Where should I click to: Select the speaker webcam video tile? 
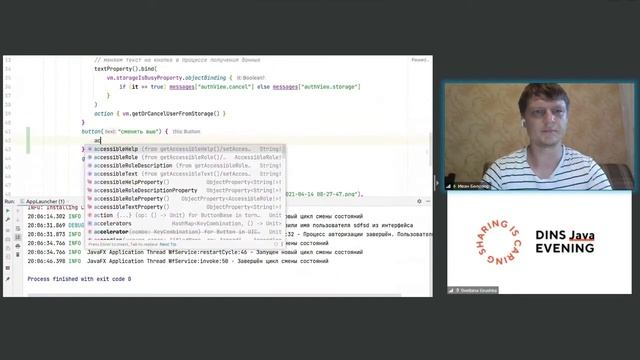point(539,136)
